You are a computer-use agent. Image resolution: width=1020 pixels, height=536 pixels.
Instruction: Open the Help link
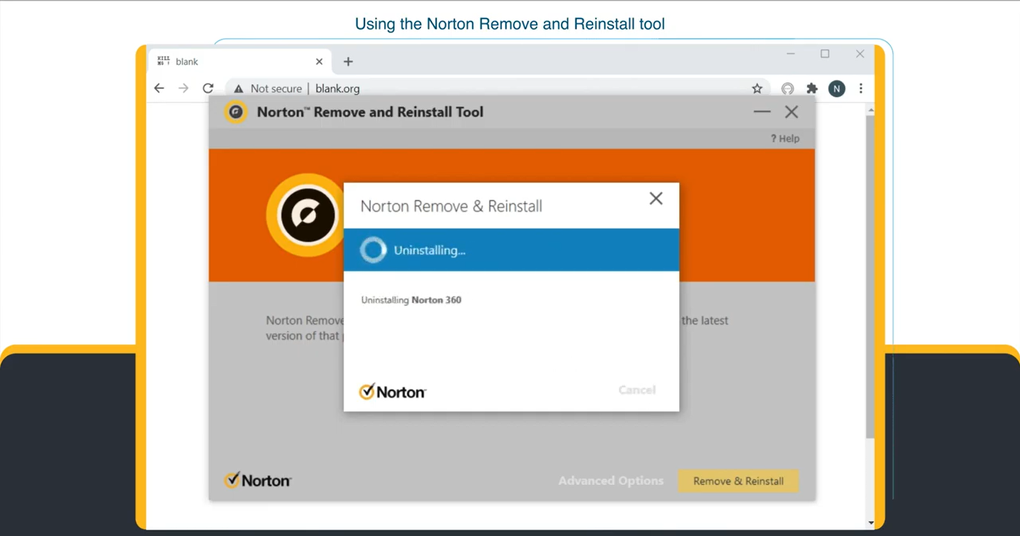(x=785, y=139)
